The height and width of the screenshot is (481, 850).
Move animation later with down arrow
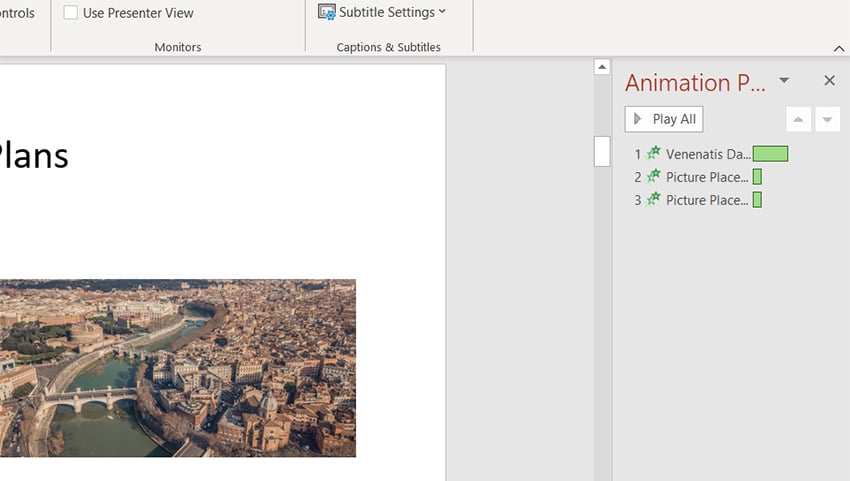point(827,120)
